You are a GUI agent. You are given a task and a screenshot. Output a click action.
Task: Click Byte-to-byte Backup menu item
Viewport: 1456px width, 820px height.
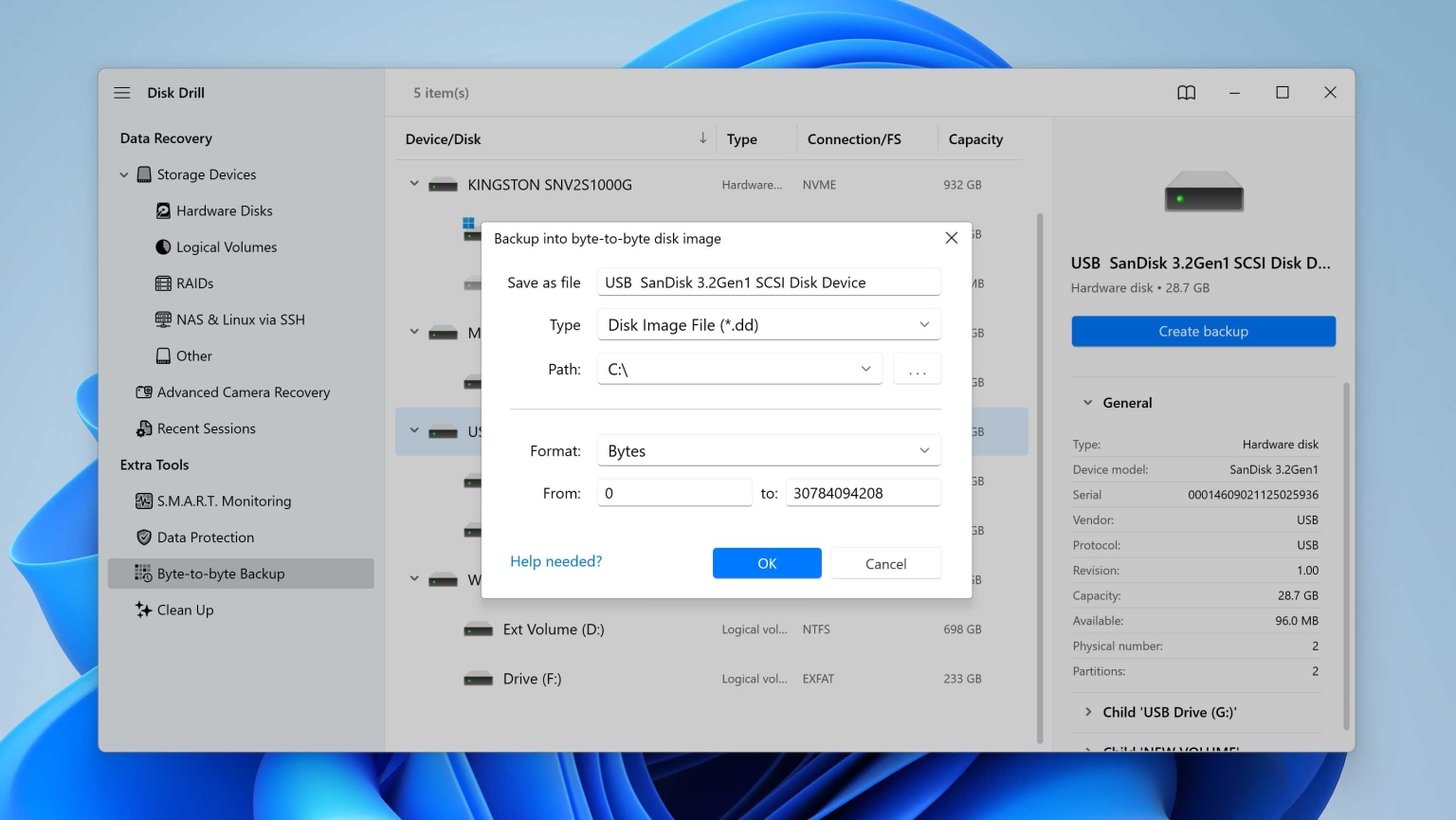tap(241, 574)
